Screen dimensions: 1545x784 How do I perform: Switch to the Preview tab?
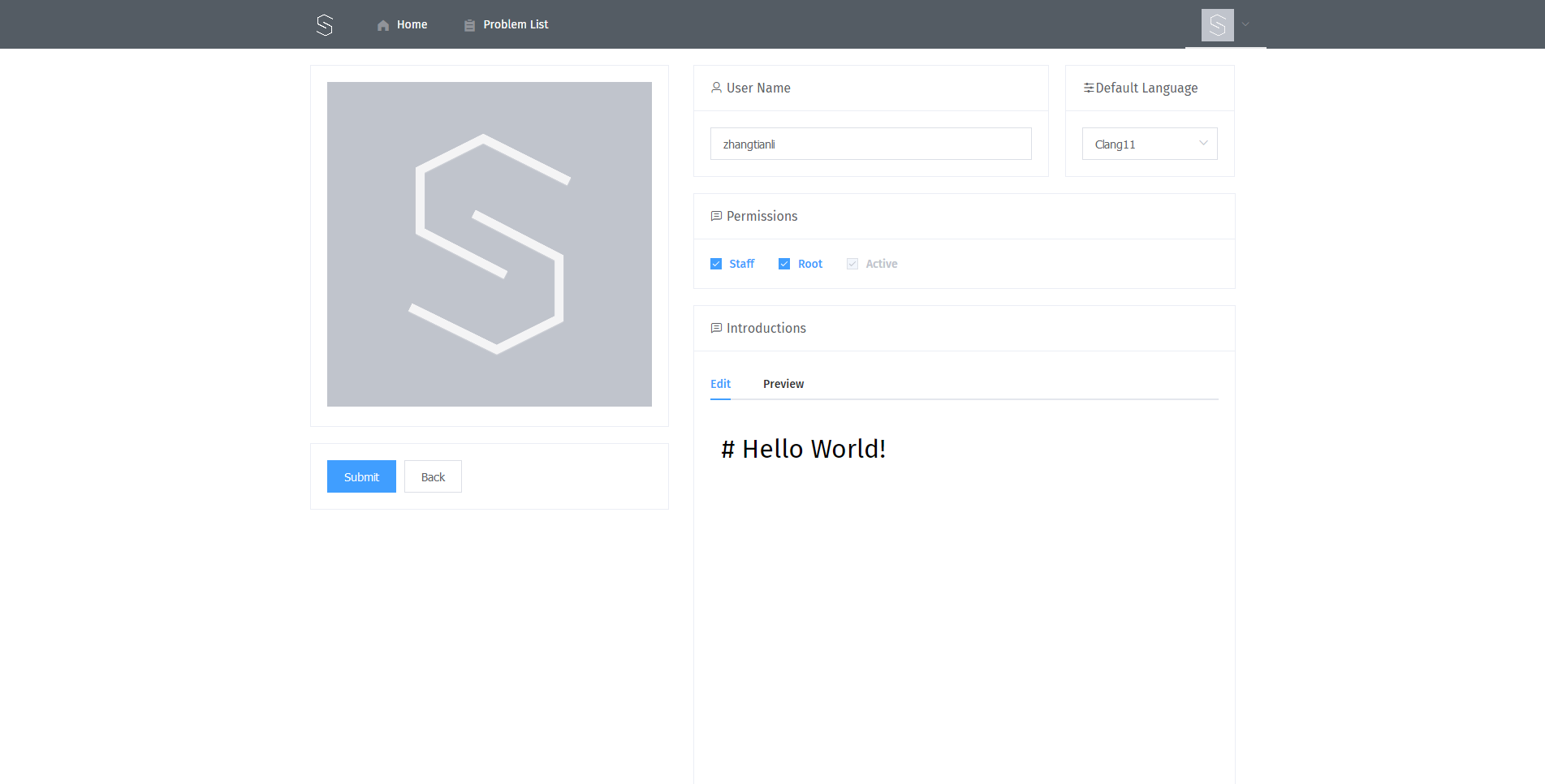[x=783, y=384]
